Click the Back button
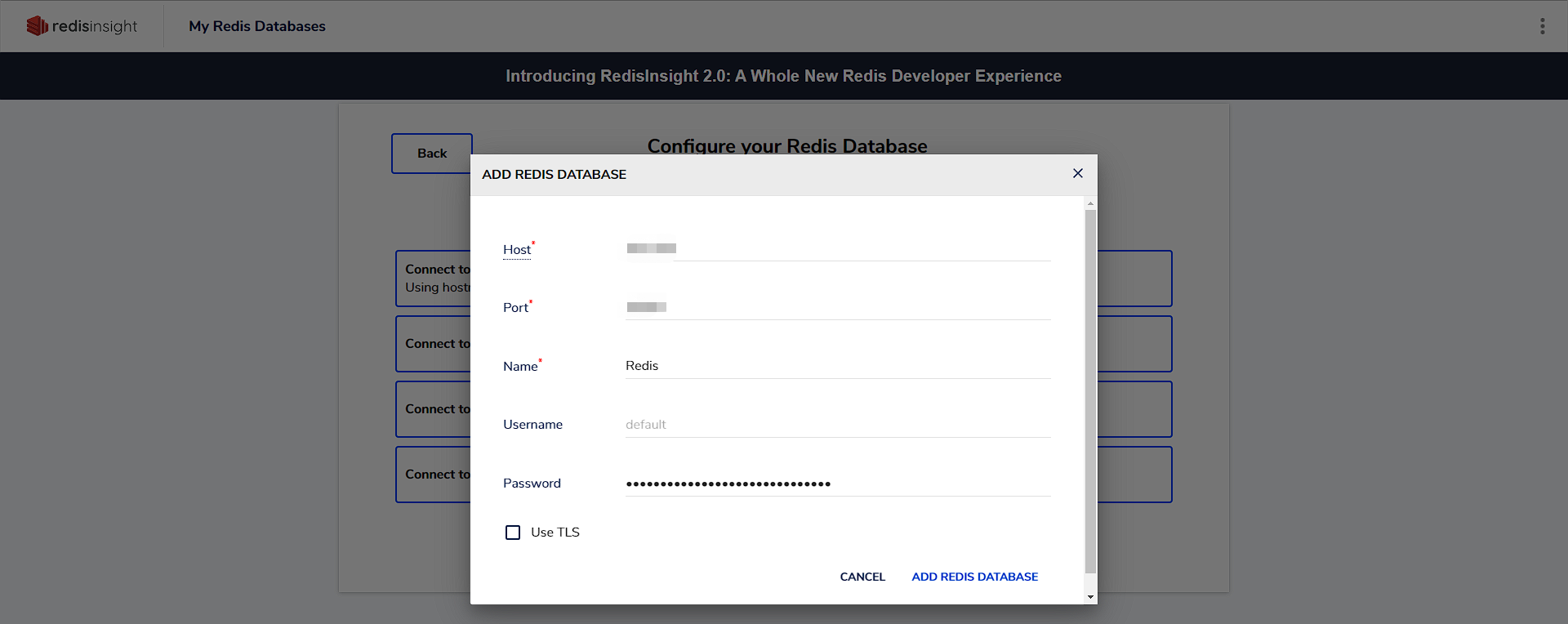Viewport: 1568px width, 624px height. [432, 154]
